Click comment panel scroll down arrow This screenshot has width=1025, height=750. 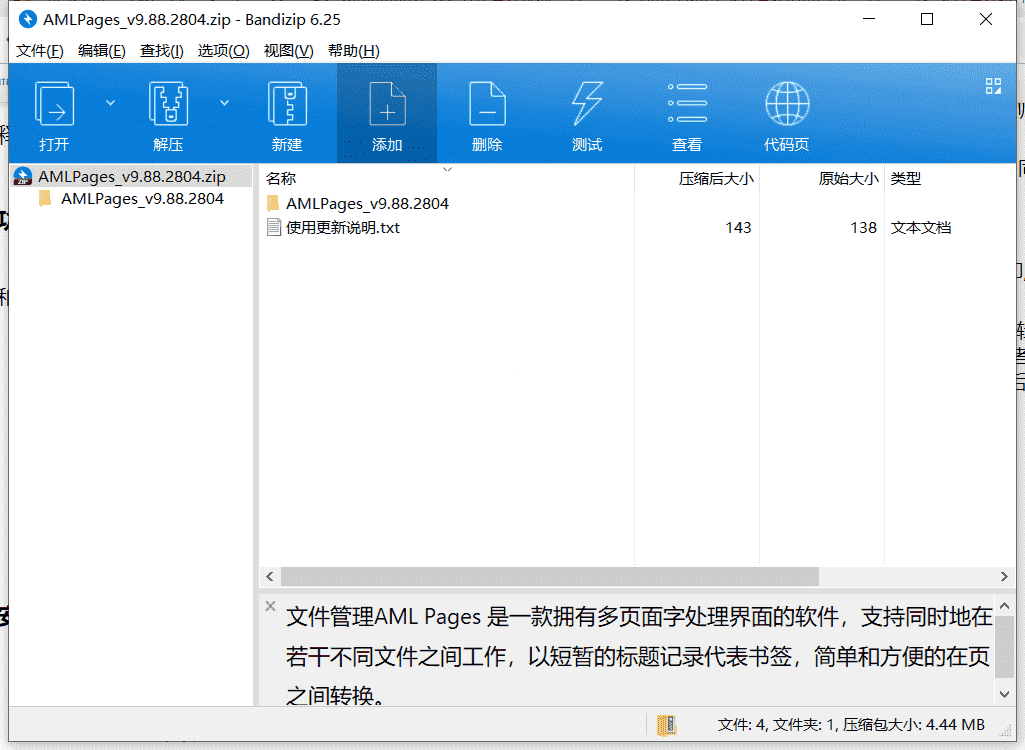1005,694
